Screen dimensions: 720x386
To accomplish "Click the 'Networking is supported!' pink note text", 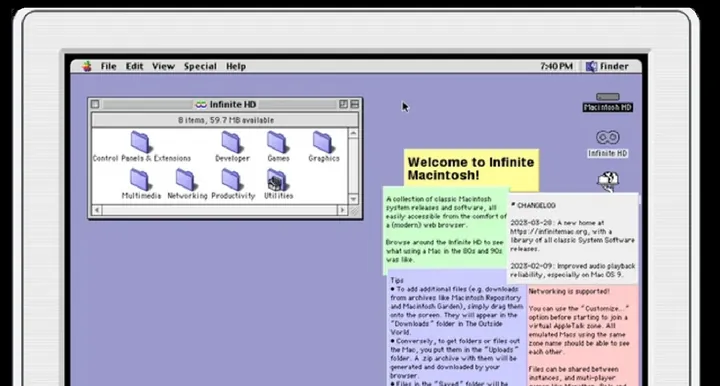I will 569,291.
